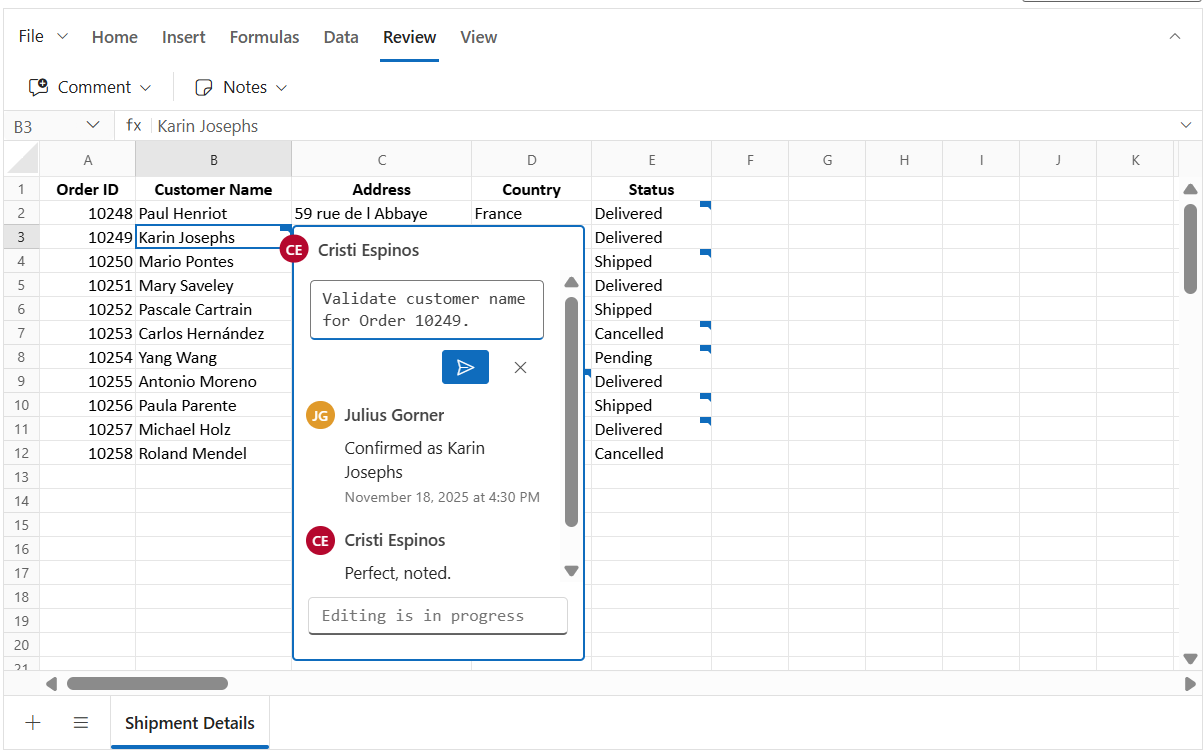
Task: Select column K header
Action: click(x=1135, y=160)
